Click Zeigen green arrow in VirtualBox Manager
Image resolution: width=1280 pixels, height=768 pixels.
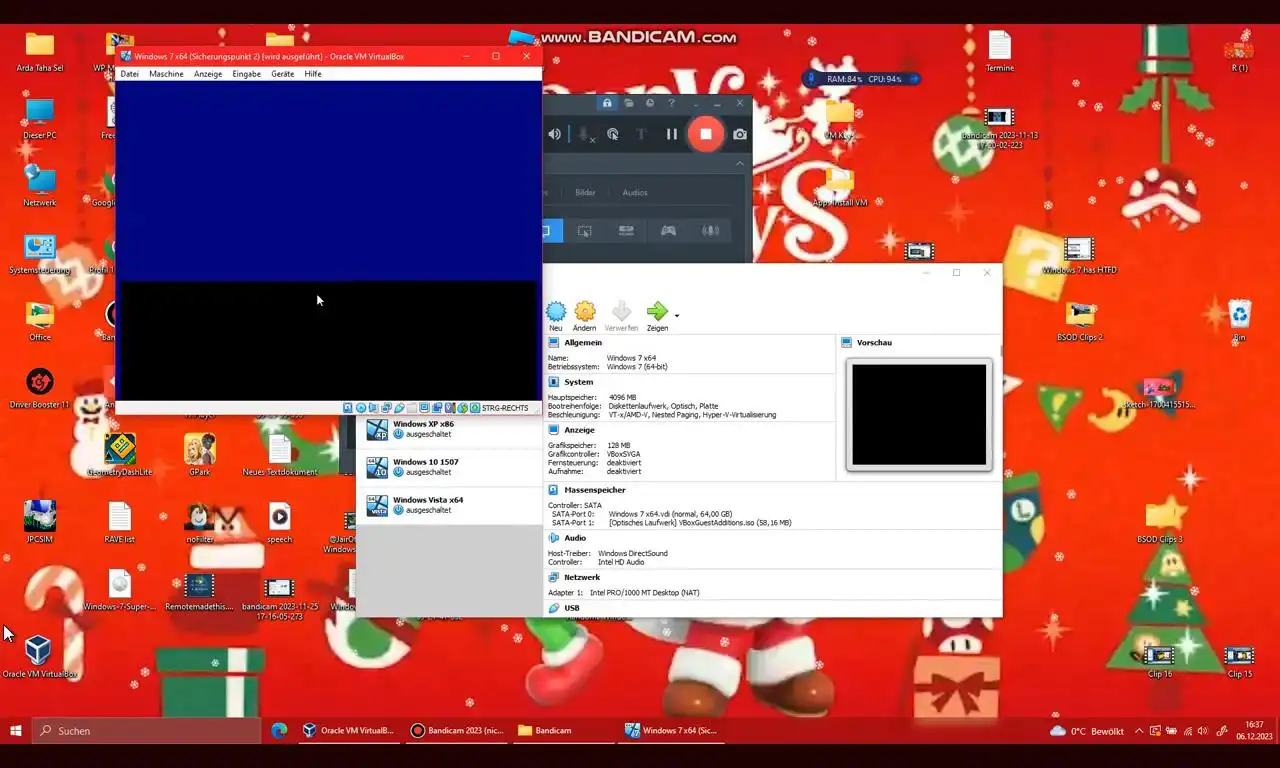(x=657, y=317)
